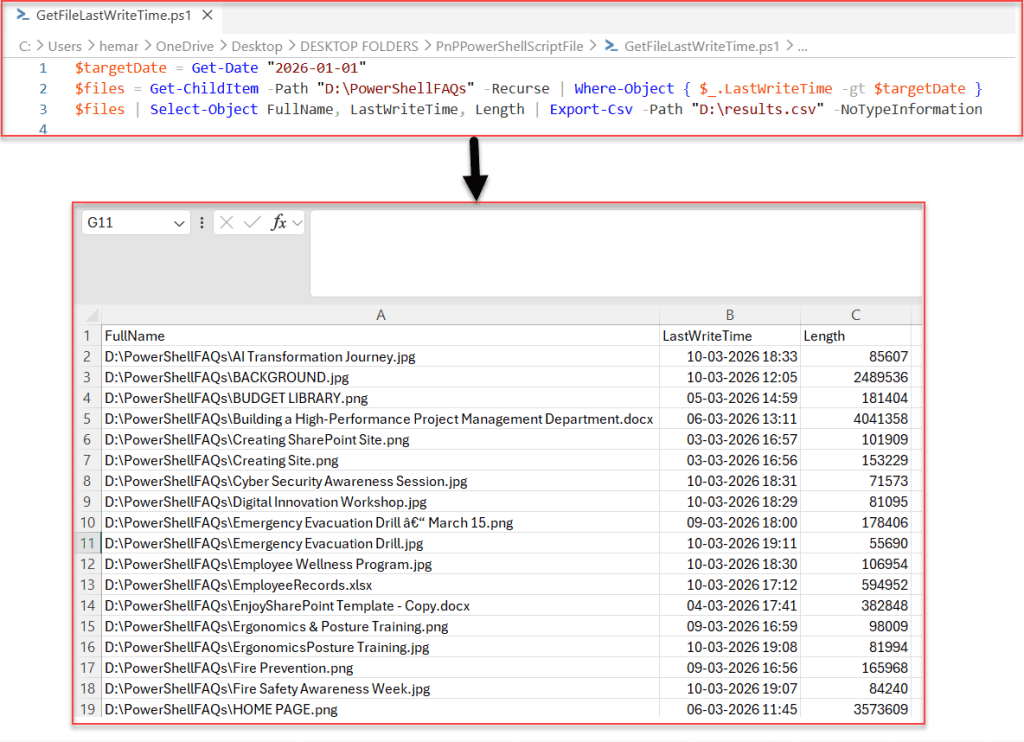The width and height of the screenshot is (1024, 742).
Task: Click the Cancel X icon in formula bar
Action: (x=226, y=222)
